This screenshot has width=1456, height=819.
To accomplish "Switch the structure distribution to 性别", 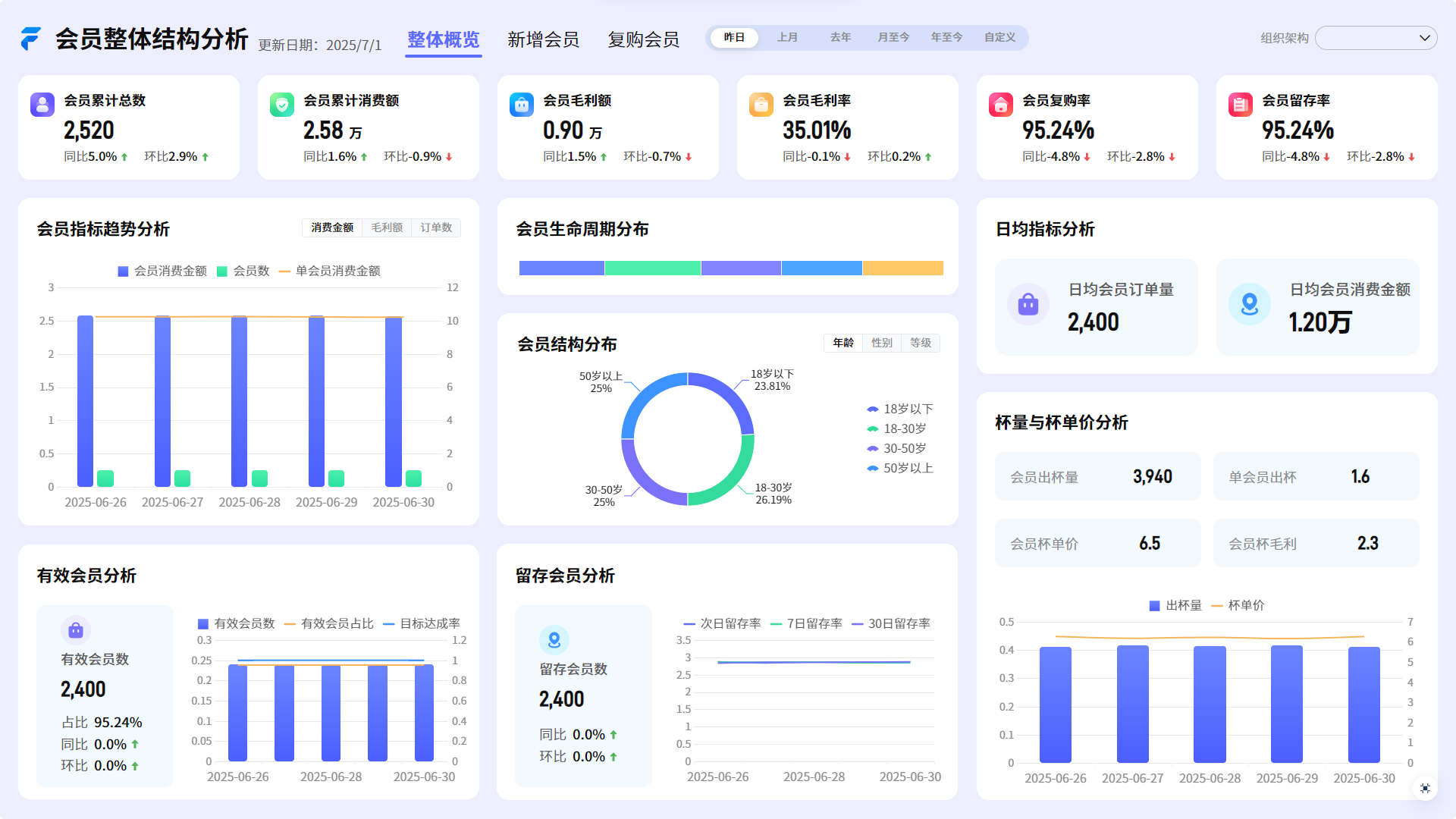I will click(881, 343).
